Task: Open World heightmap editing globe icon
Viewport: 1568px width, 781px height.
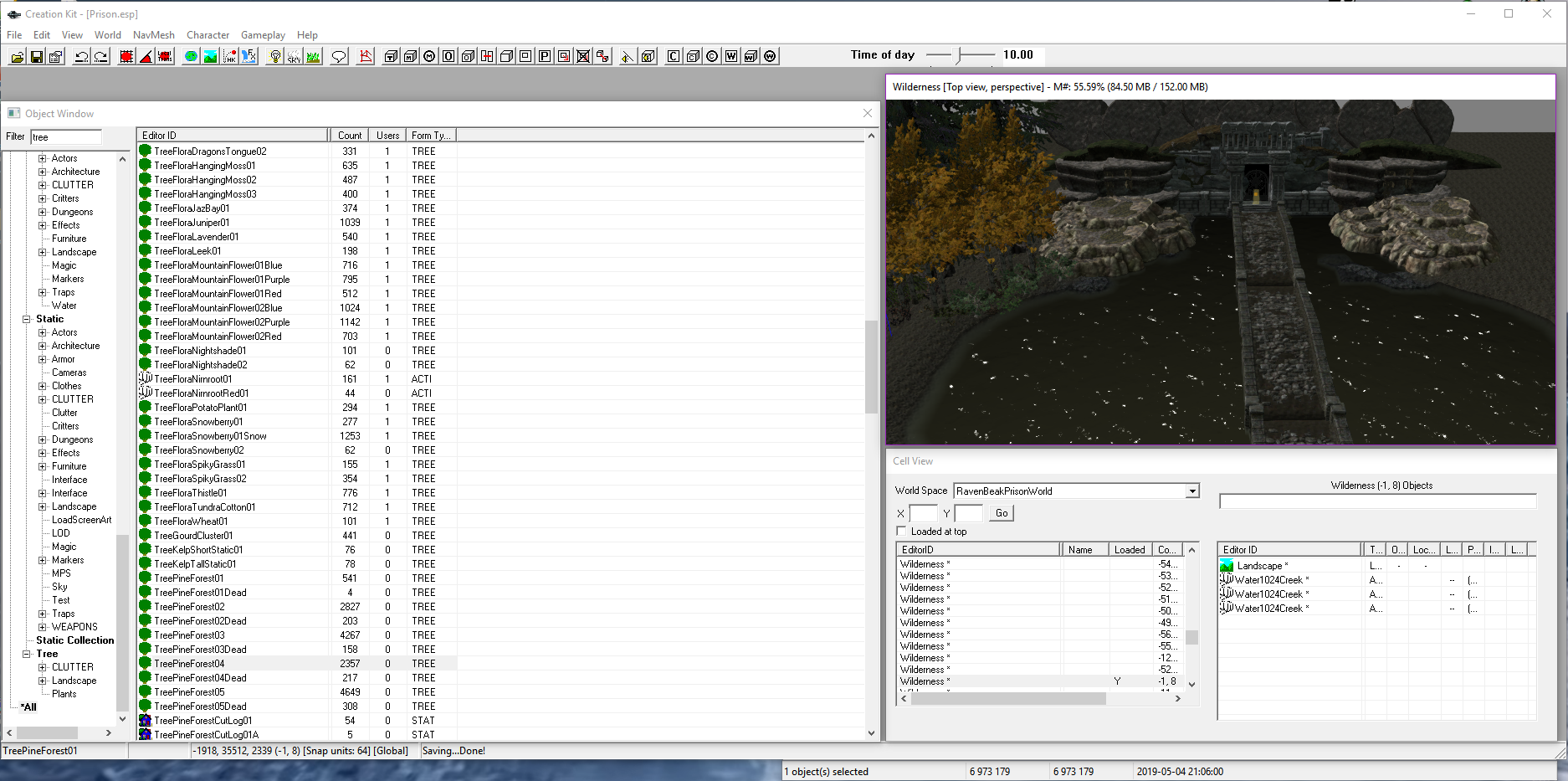Action: pyautogui.click(x=191, y=56)
